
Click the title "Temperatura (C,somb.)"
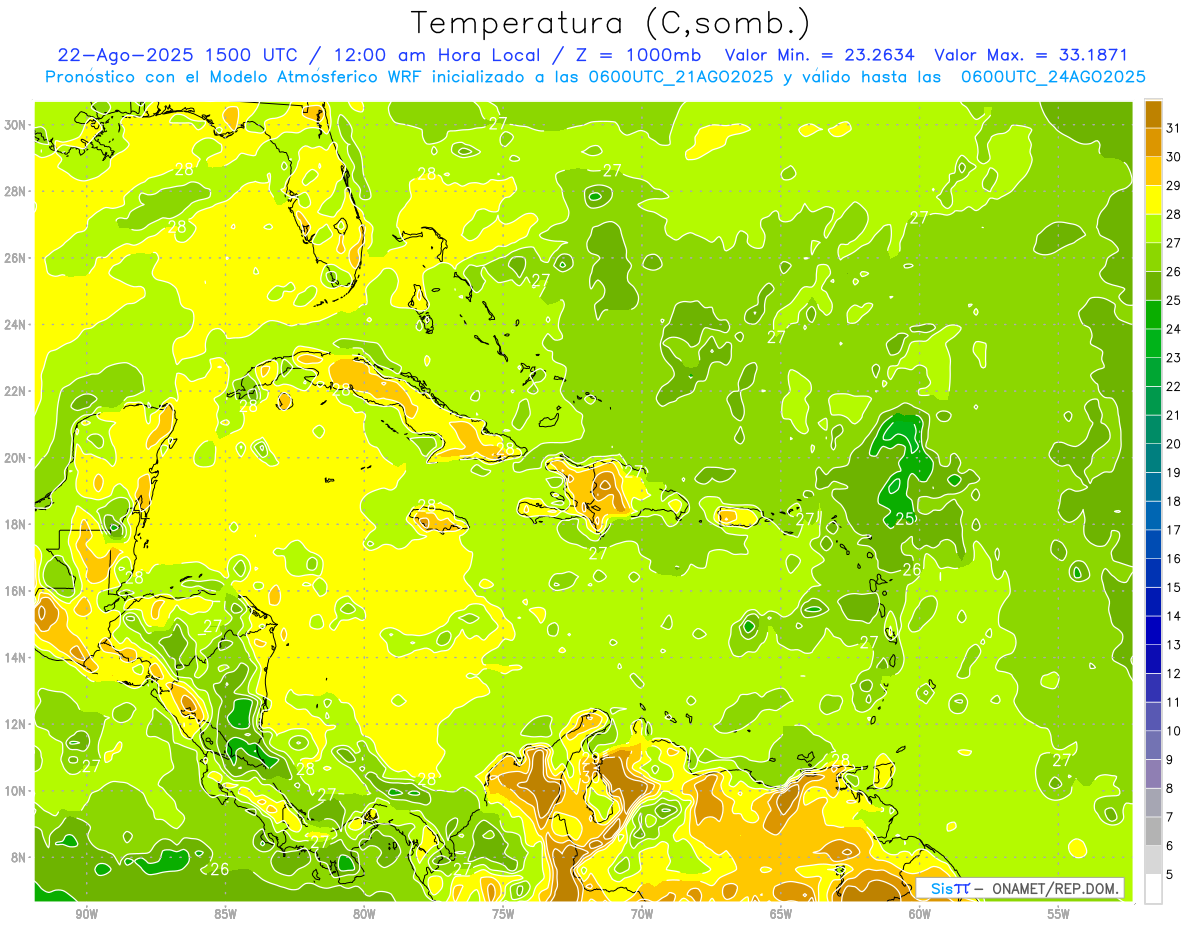tap(611, 23)
